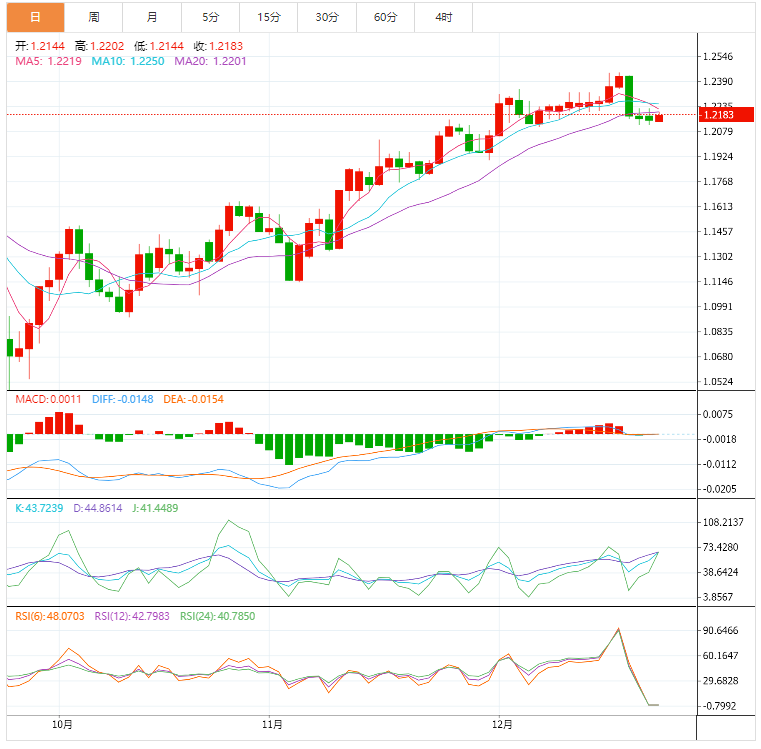Click the red 1.2183 current price tag
The image size is (761, 749).
pos(726,115)
